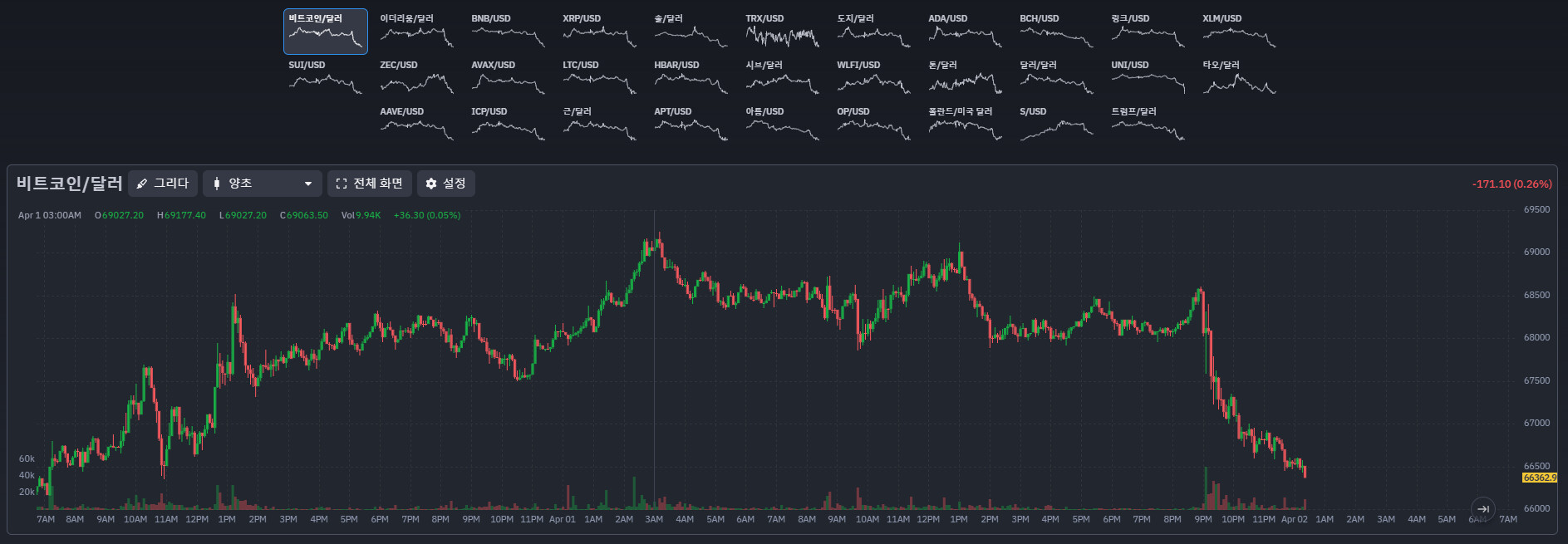Screen dimensions: 1568x544
Task: Switch to the 이더리움/달러 pair
Action: [416, 32]
